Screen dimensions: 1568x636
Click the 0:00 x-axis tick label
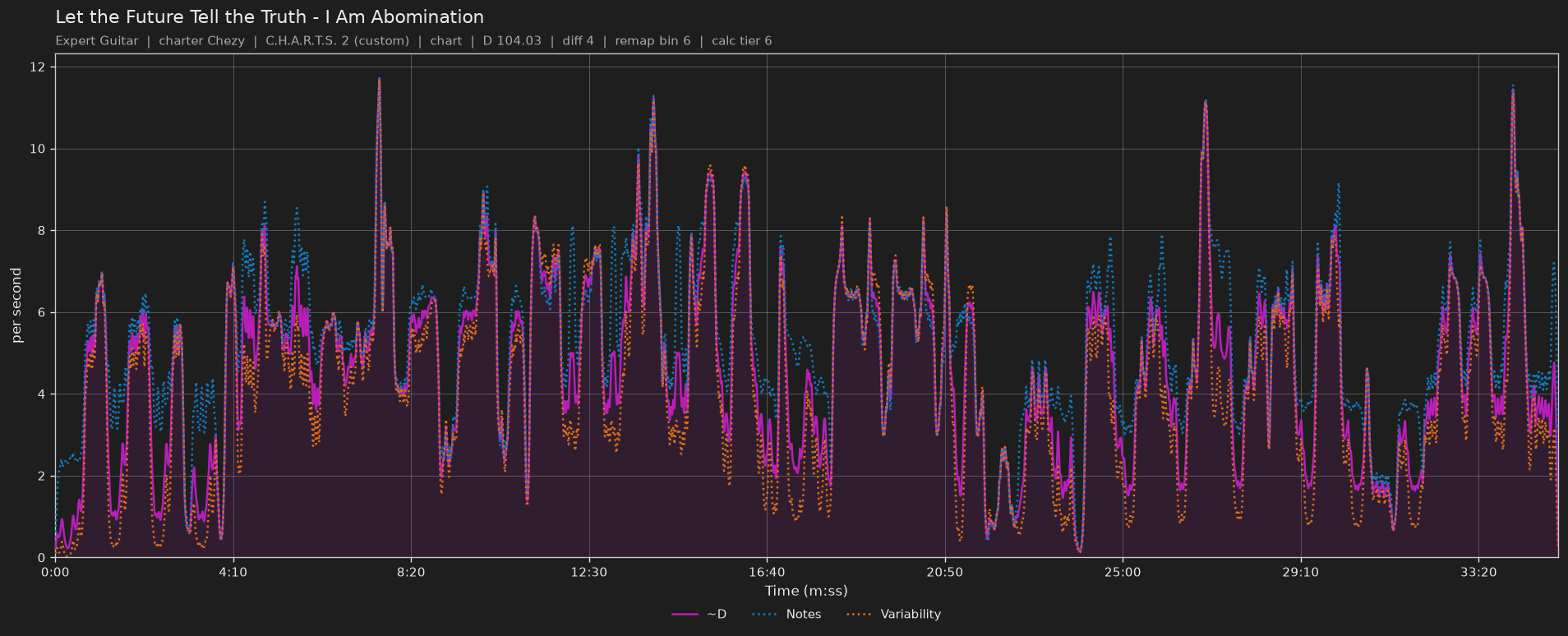click(x=55, y=572)
